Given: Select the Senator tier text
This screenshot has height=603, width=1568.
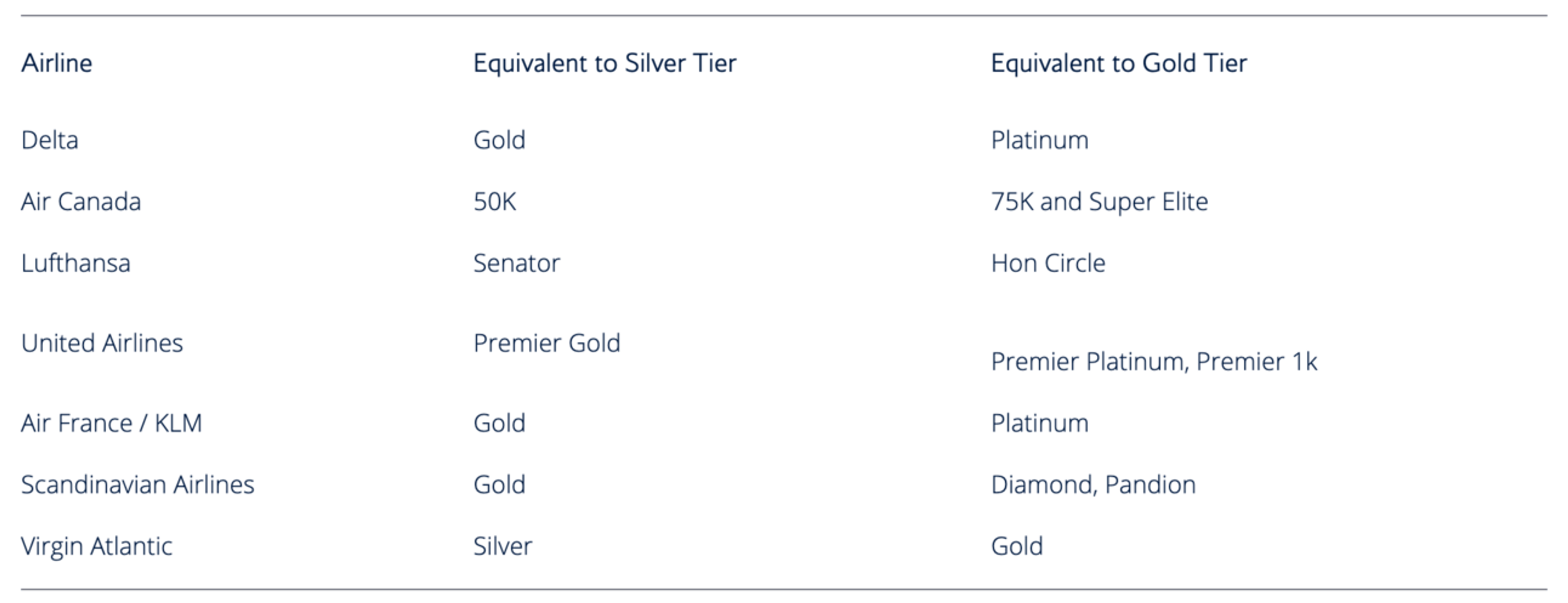Looking at the screenshot, I should [x=517, y=263].
